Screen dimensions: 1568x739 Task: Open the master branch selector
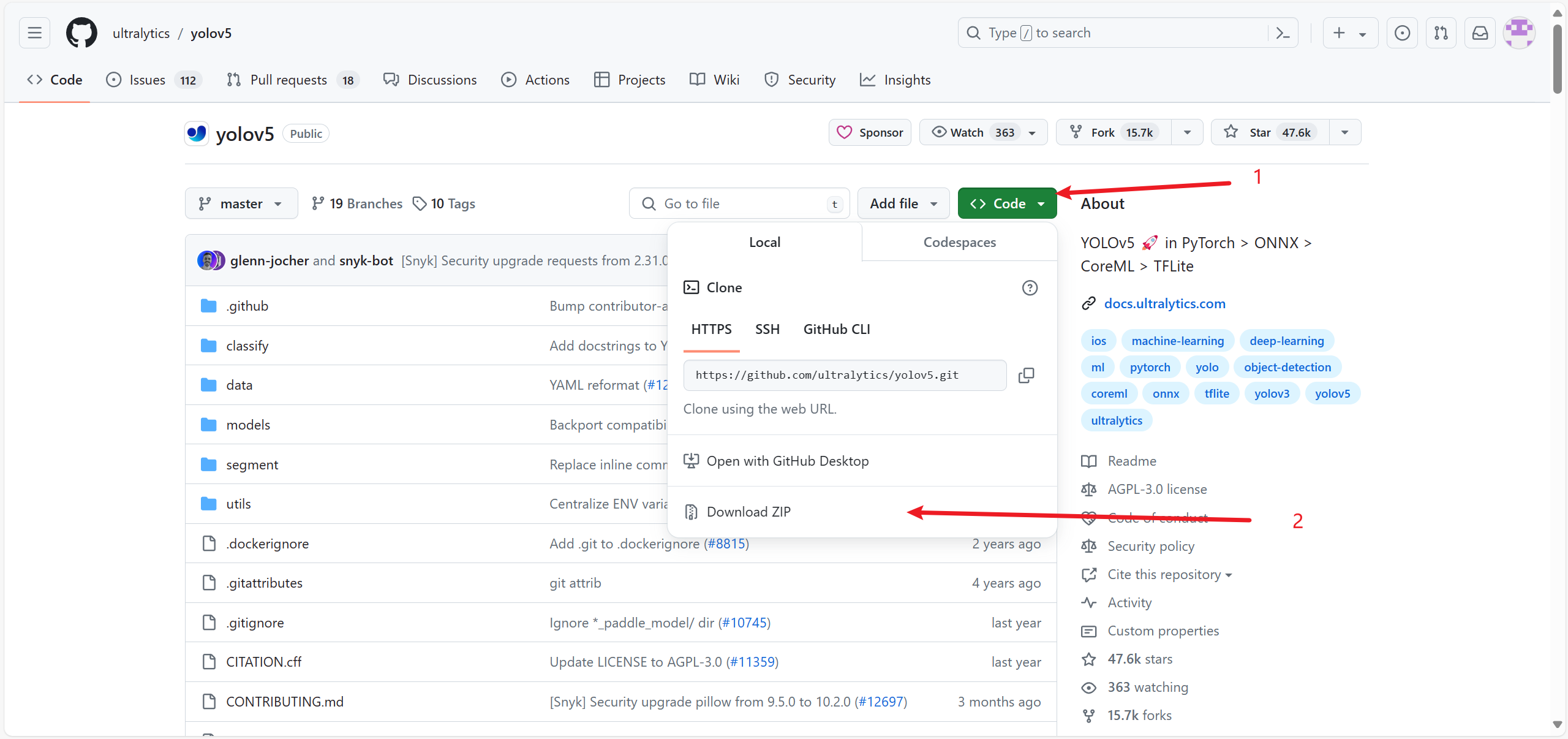[241, 203]
